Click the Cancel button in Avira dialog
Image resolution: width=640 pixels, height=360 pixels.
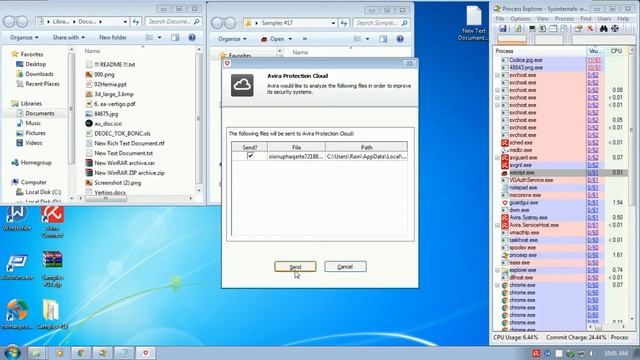(x=345, y=267)
